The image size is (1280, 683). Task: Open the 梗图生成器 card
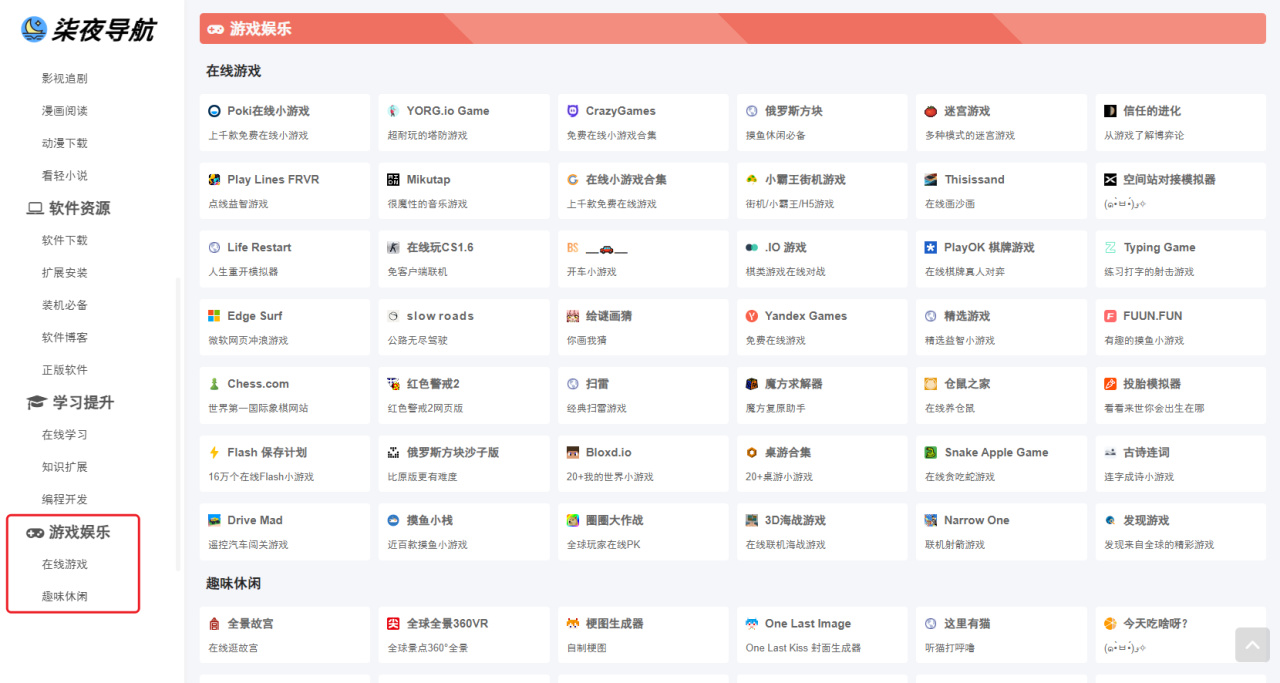pyautogui.click(x=643, y=634)
